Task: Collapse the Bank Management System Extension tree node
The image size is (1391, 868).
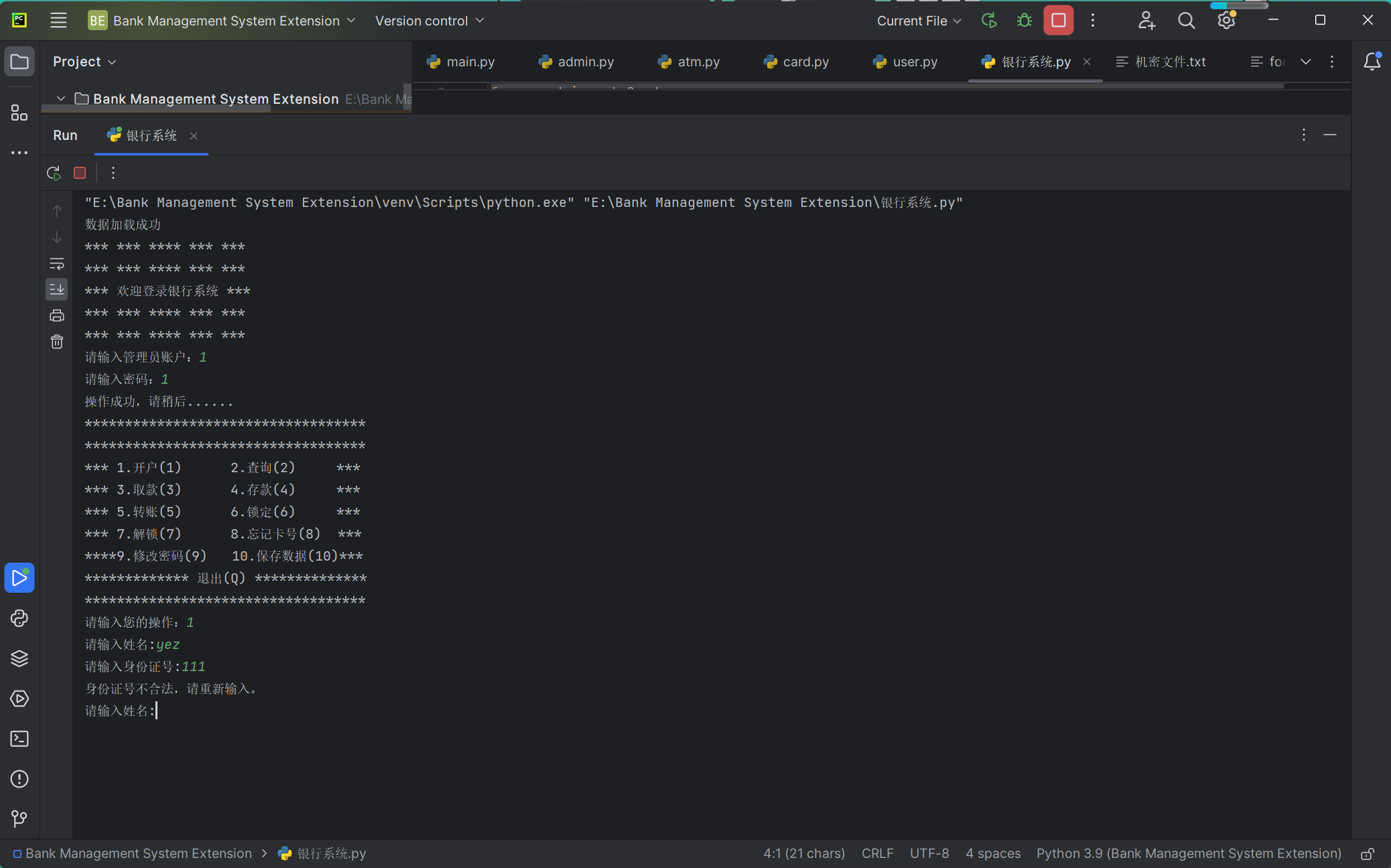Action: 61,99
